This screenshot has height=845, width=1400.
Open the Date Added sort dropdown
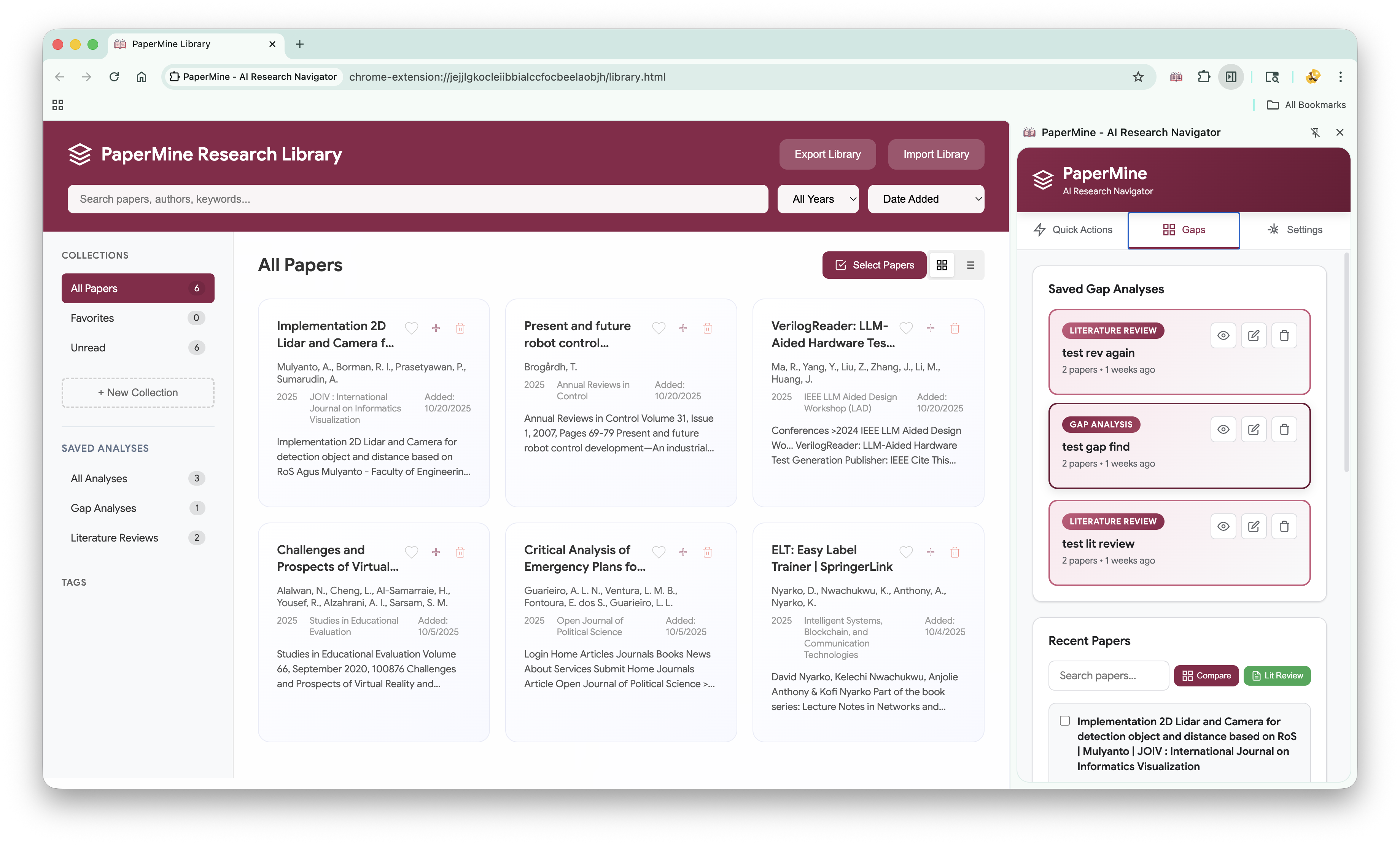pyautogui.click(x=926, y=199)
